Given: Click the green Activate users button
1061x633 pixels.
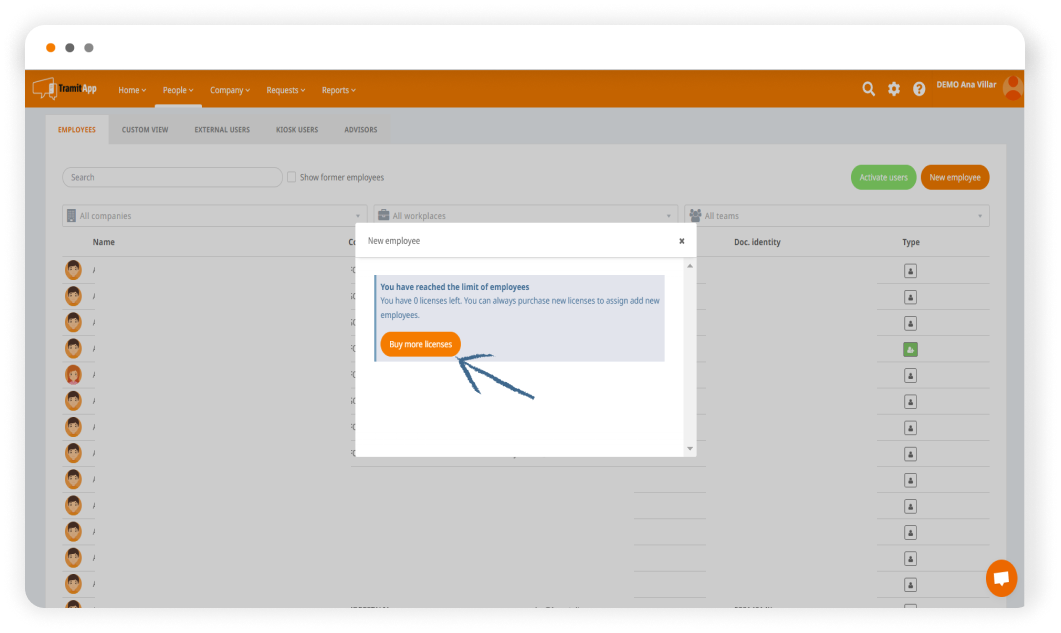Looking at the screenshot, I should 883,177.
